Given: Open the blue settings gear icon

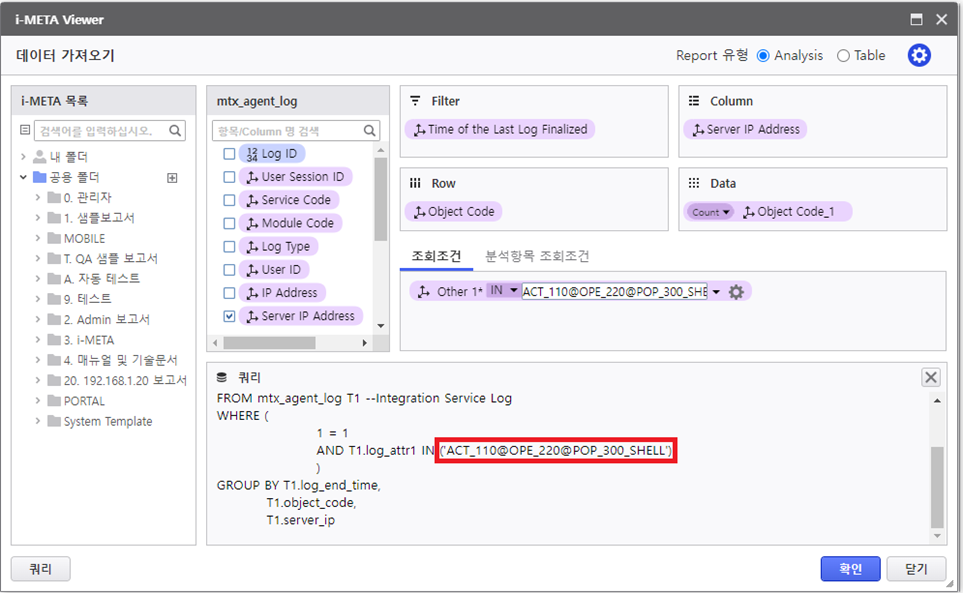Looking at the screenshot, I should [x=919, y=56].
